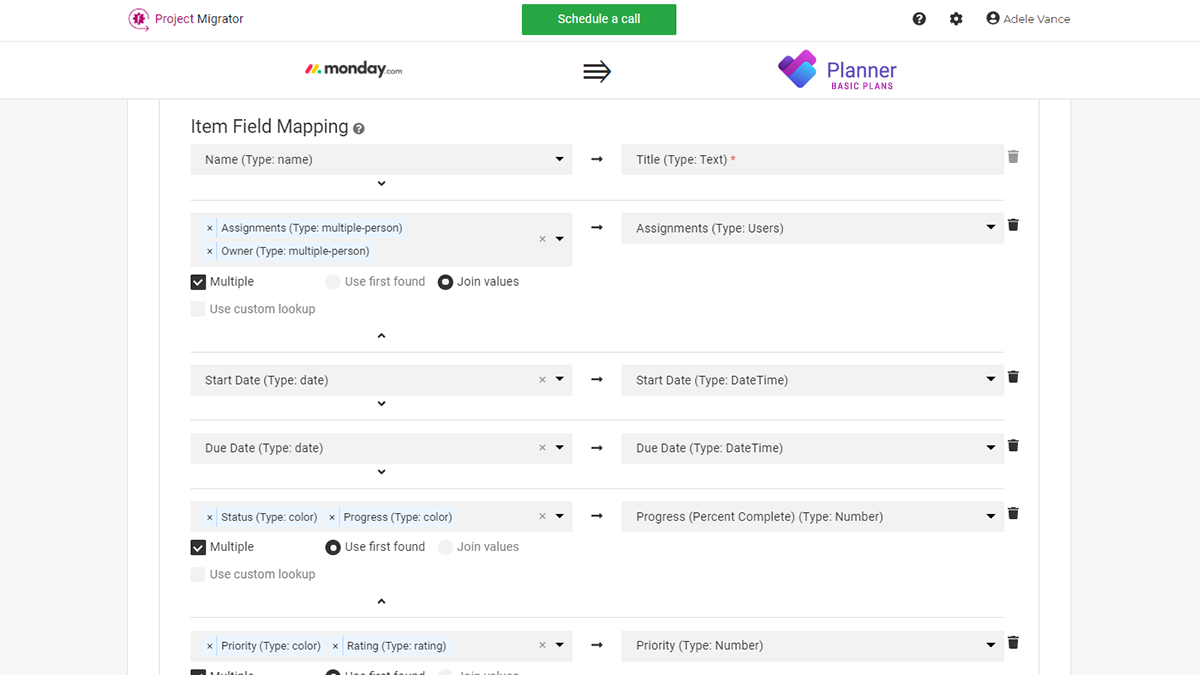Select Join values for Status/Progress mapping

click(446, 547)
